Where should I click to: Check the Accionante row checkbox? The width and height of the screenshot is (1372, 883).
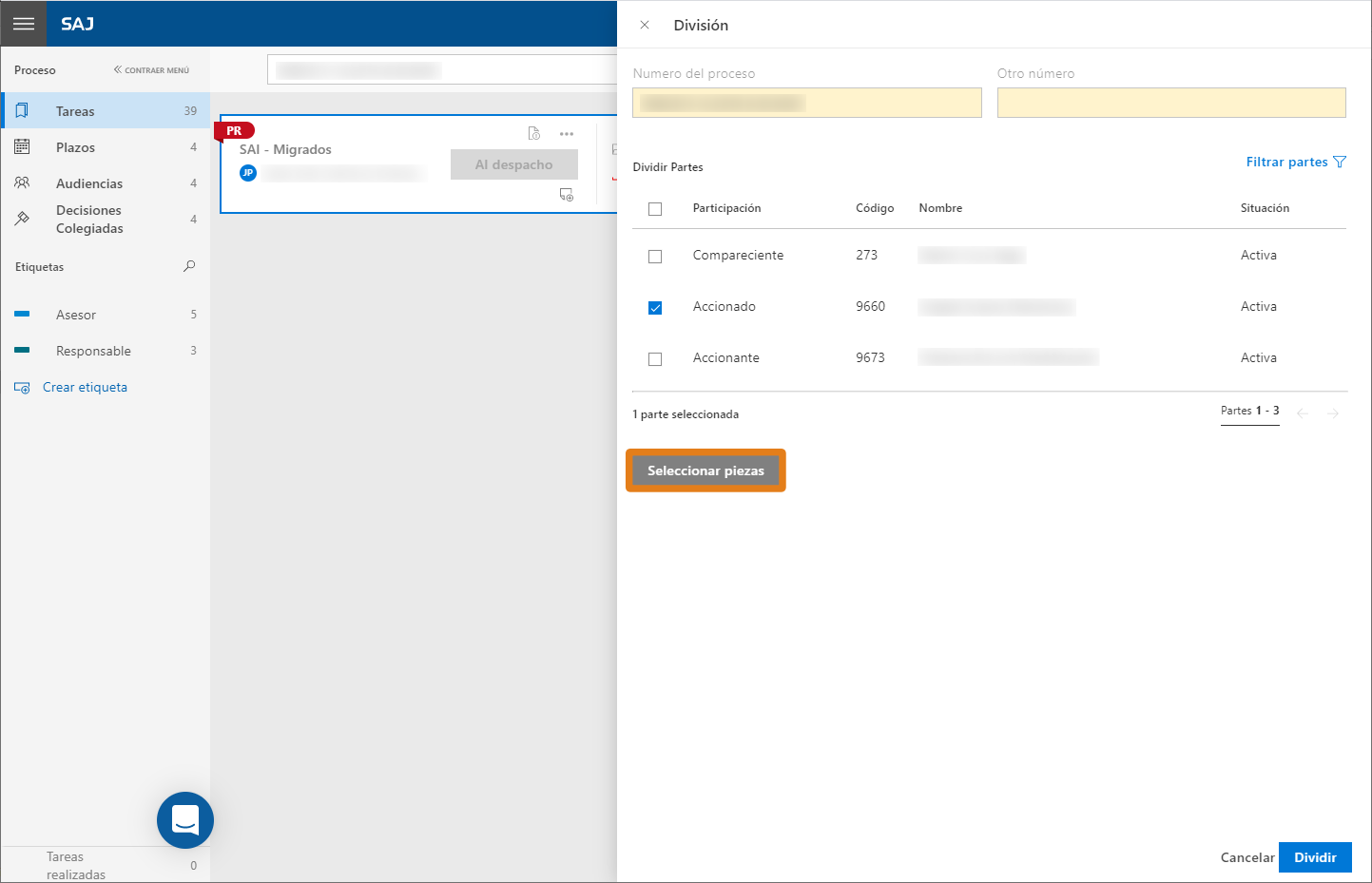click(x=655, y=359)
